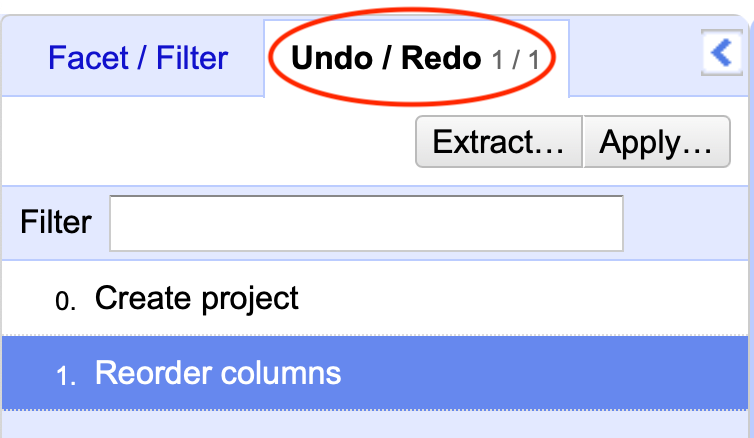Viewport: 754px width, 438px height.
Task: Collapse the left panel with arrow icon
Action: (722, 53)
